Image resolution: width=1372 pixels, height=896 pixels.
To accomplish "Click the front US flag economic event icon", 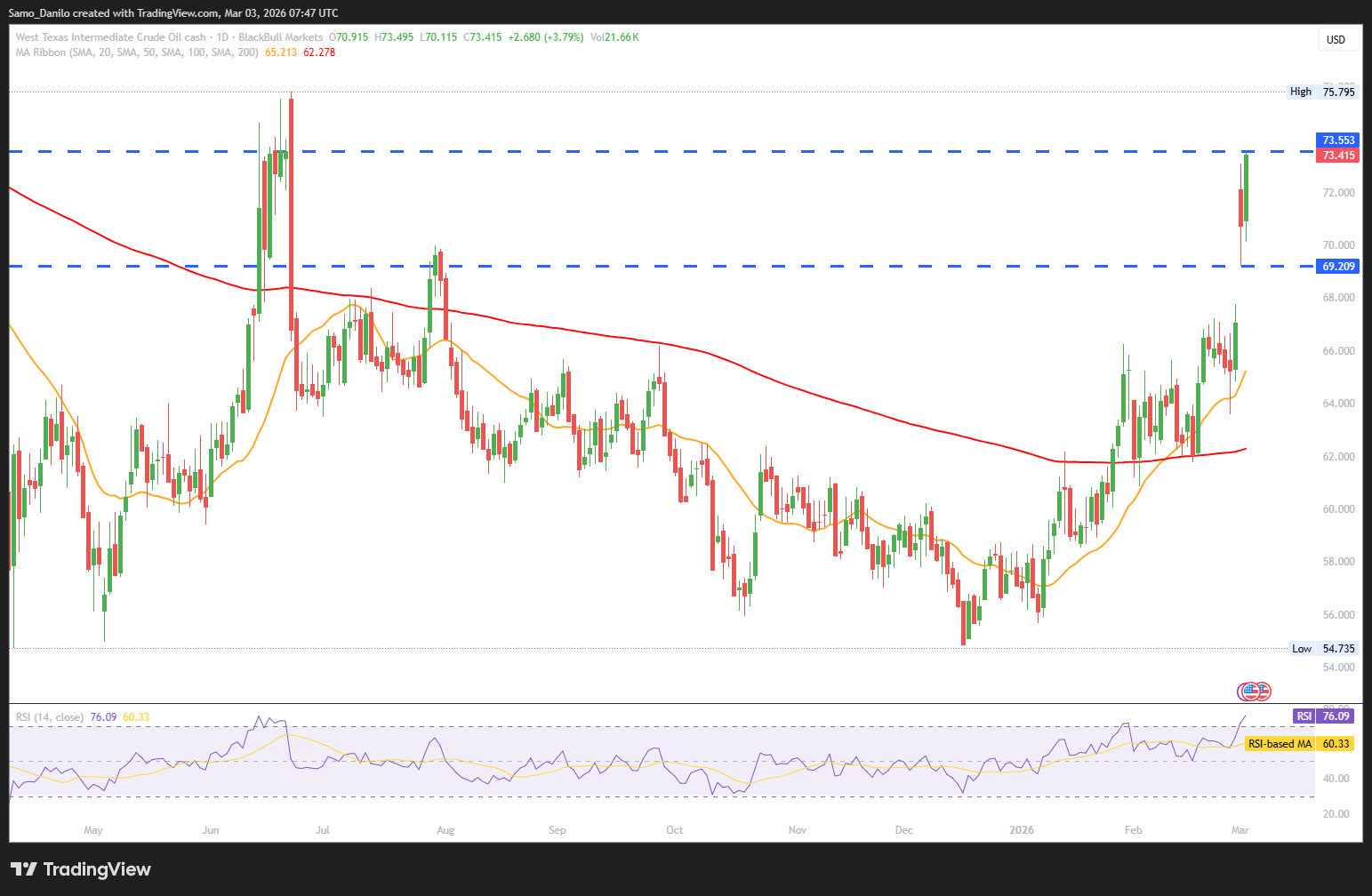I will pyautogui.click(x=1253, y=691).
